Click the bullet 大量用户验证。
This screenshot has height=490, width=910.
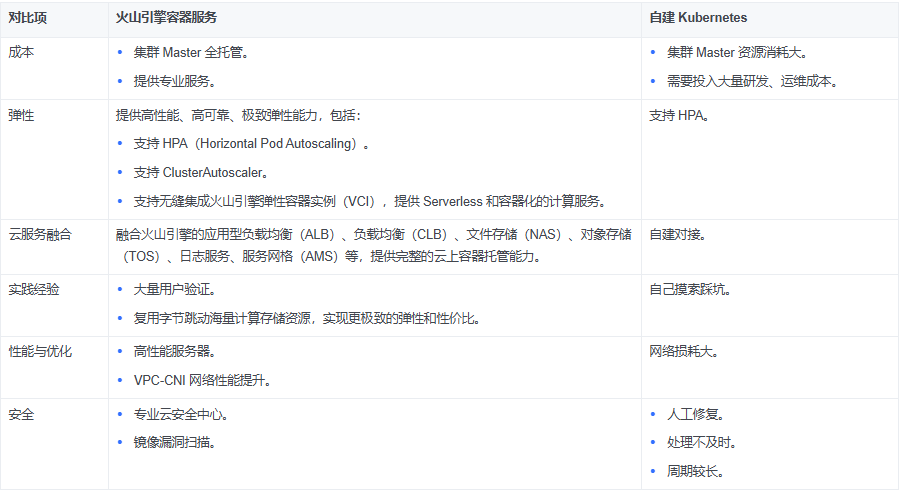tap(175, 290)
